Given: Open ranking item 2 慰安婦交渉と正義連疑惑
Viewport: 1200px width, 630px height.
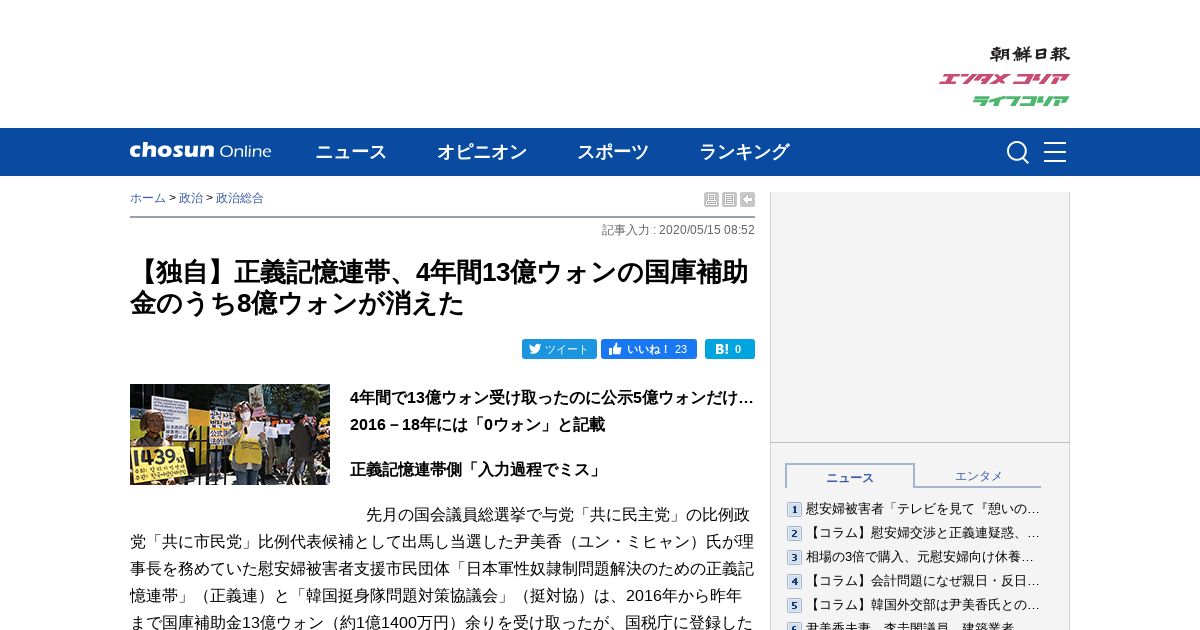Looking at the screenshot, I should tap(923, 533).
